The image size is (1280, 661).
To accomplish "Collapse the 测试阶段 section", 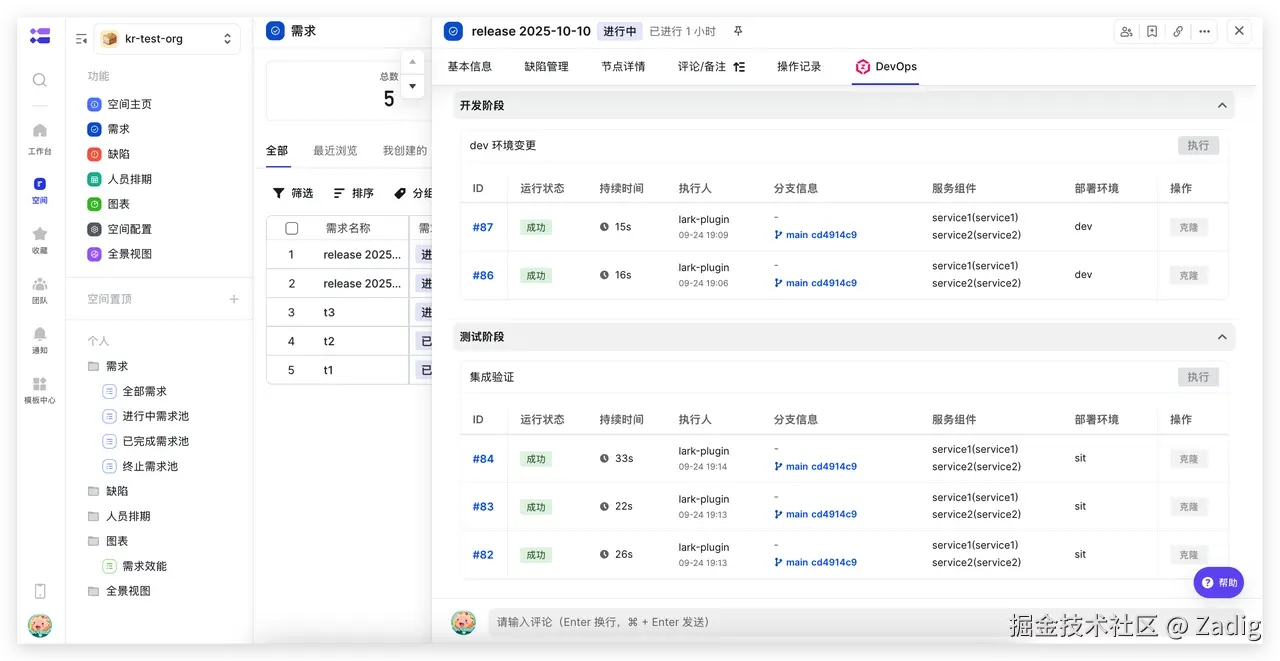I will (x=1221, y=337).
